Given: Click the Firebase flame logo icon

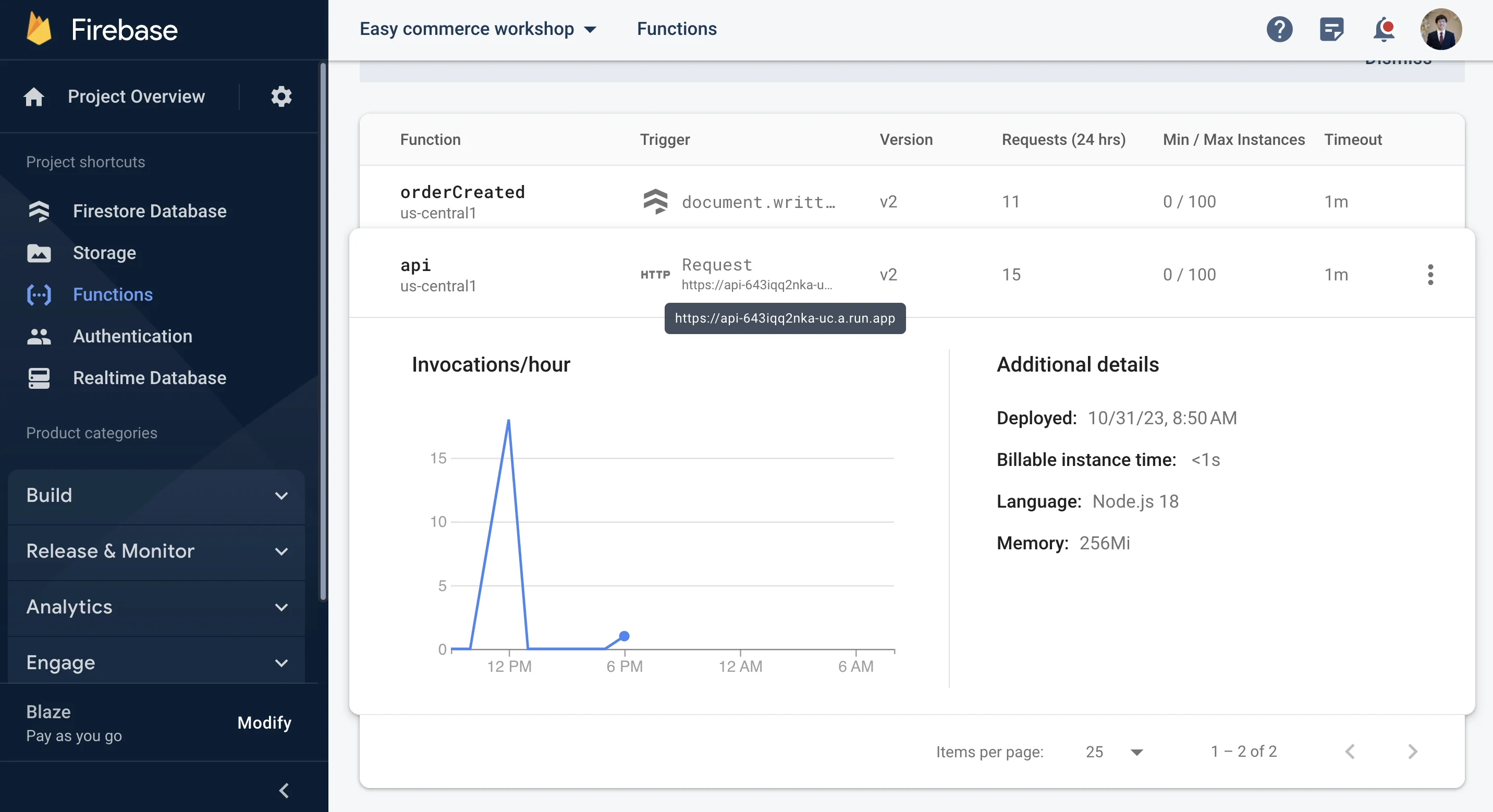Looking at the screenshot, I should [40, 29].
